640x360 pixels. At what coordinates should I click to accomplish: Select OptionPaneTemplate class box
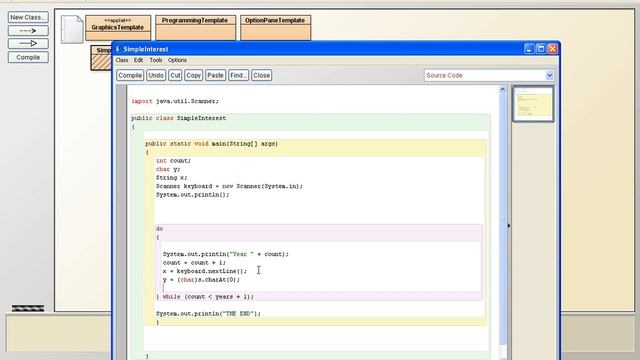click(x=276, y=28)
